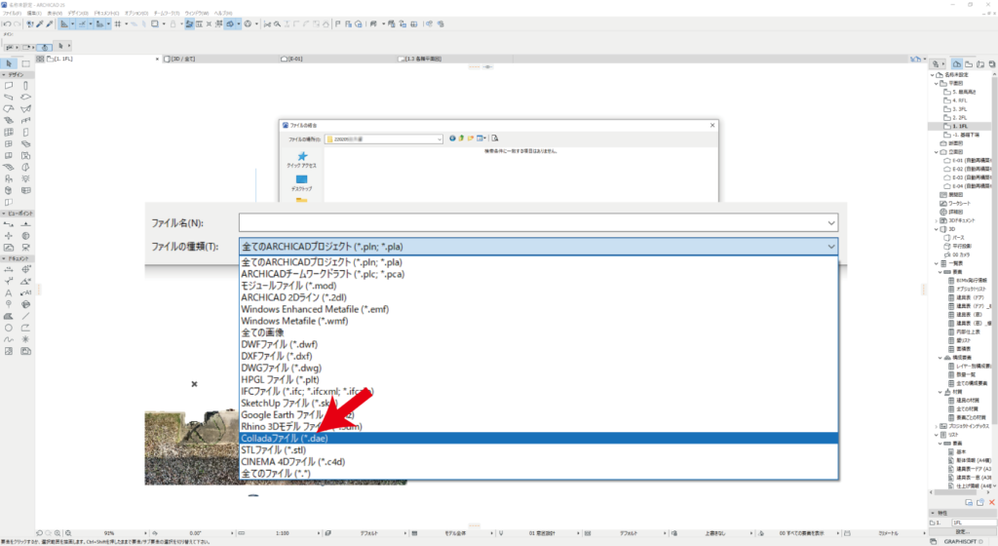The image size is (998, 546).
Task: Click the Undo icon in the toolbar
Action: pyautogui.click(x=6, y=24)
